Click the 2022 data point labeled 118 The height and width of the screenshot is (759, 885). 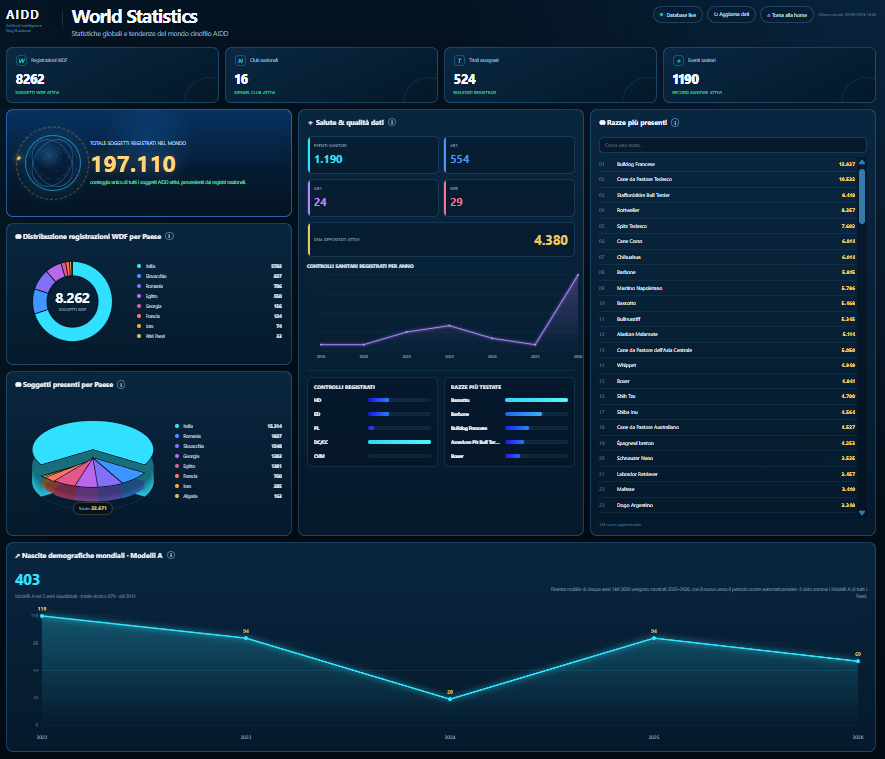click(42, 616)
